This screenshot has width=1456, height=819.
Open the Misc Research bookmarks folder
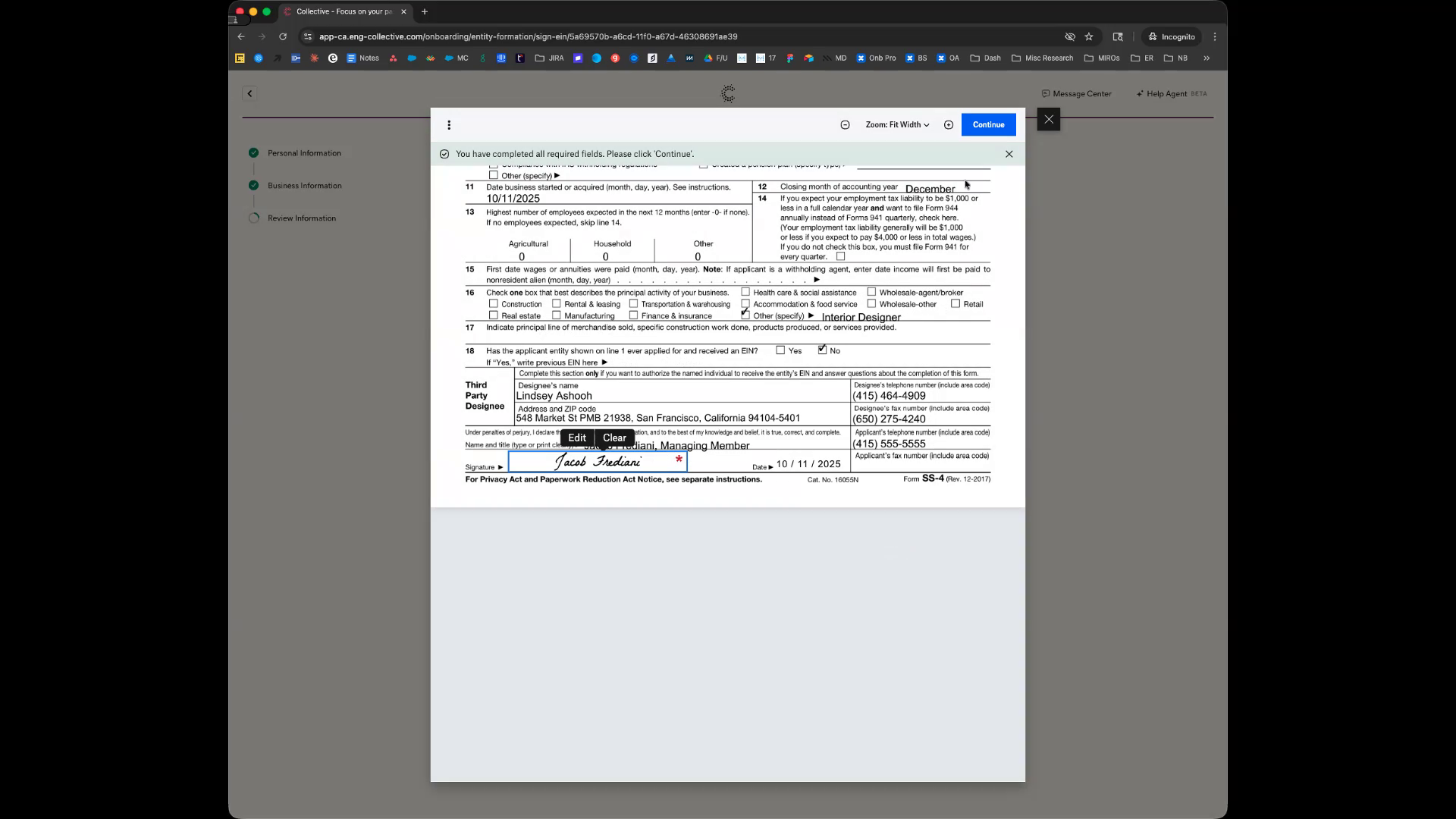click(x=1042, y=58)
